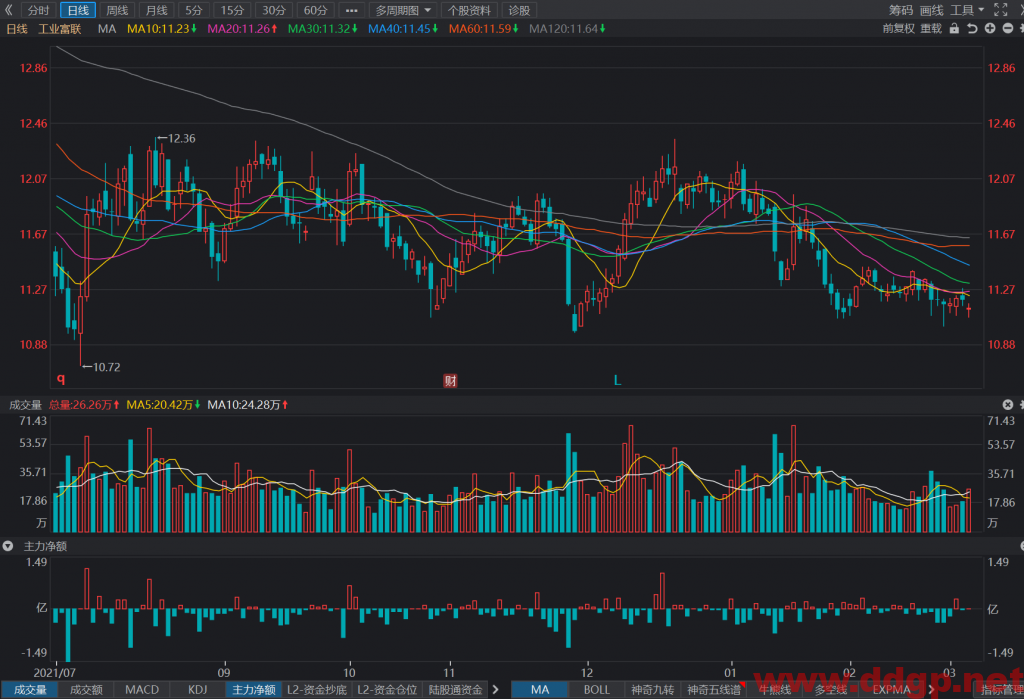
Task: Open the 陆股通资金 indicator tab
Action: tap(456, 690)
